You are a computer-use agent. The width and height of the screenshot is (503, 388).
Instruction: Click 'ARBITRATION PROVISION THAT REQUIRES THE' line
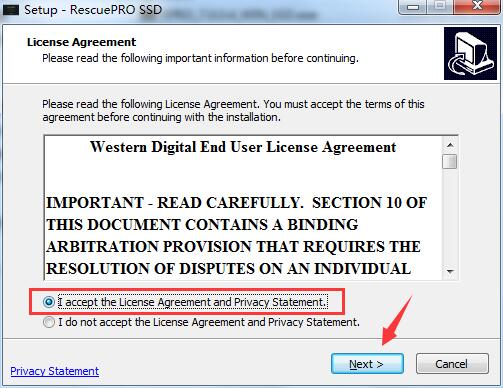(233, 247)
